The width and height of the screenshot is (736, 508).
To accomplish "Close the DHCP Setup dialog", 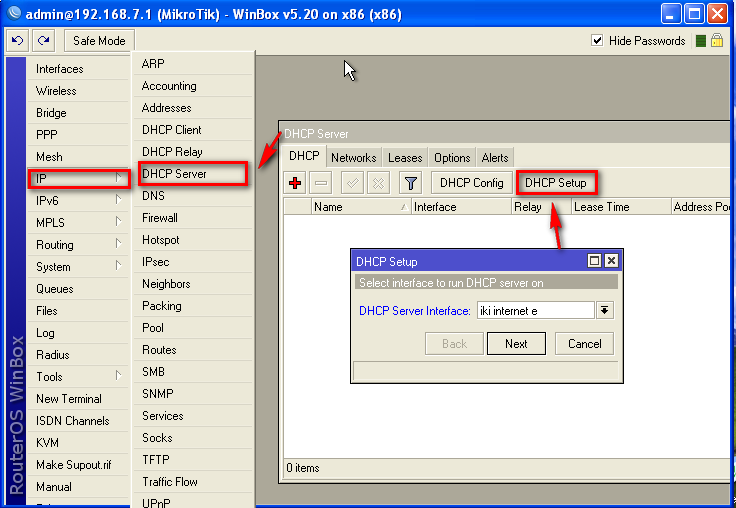I will tap(611, 261).
